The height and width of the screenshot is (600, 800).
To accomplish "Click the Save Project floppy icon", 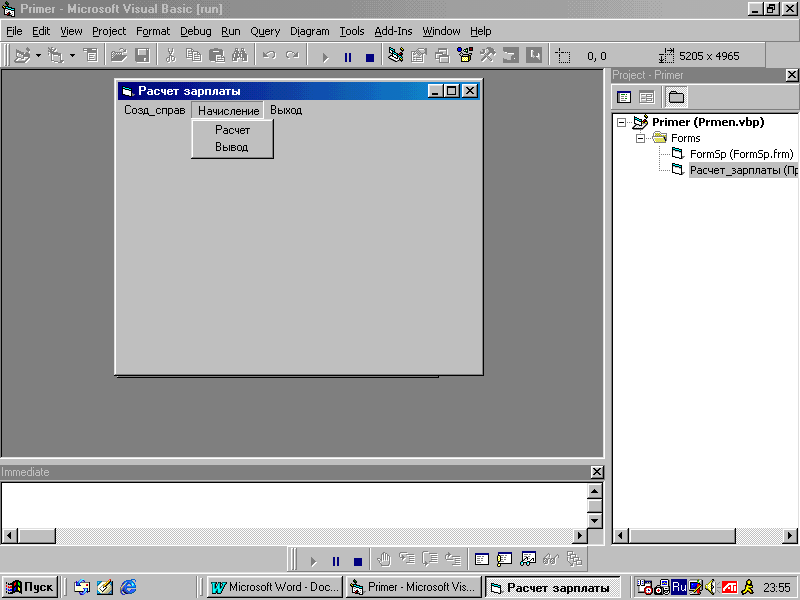I will point(142,55).
